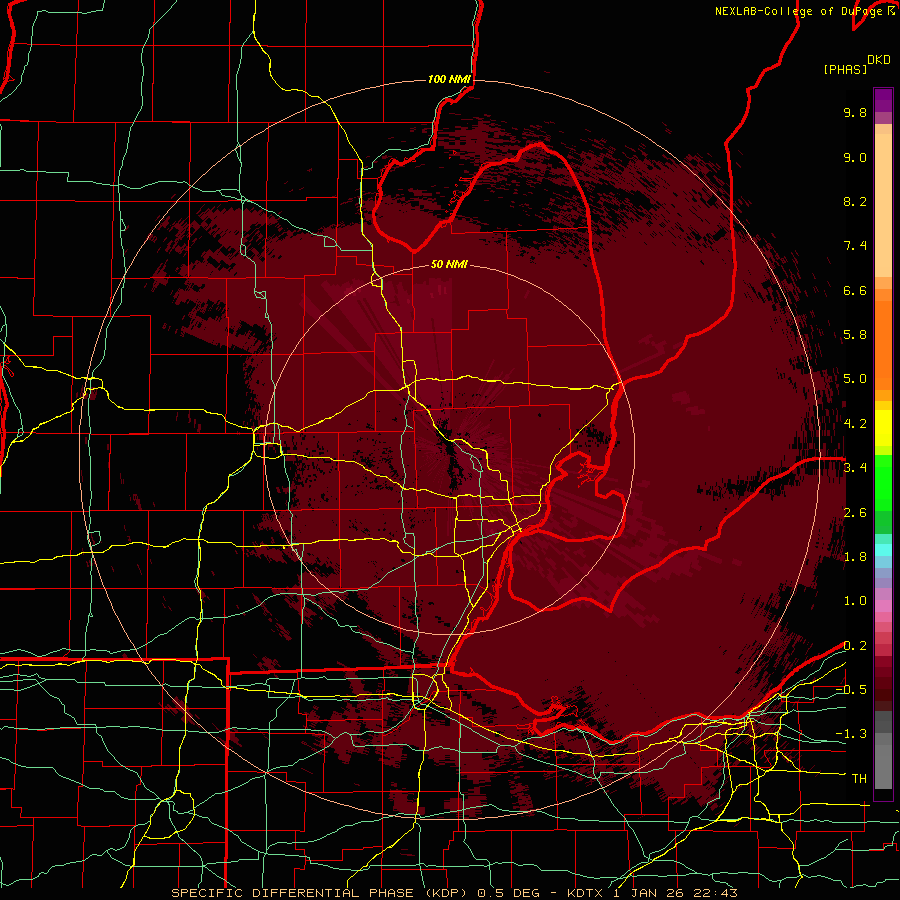Click the purple segment atop the color bar

coord(883,100)
